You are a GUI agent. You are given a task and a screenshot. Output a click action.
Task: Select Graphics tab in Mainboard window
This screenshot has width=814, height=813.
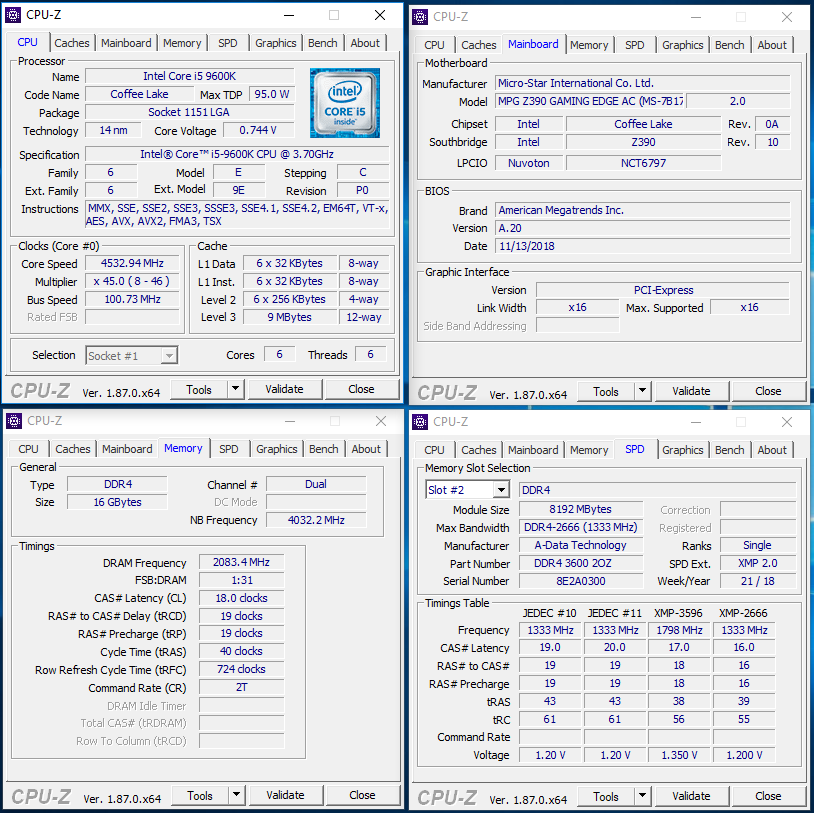682,45
